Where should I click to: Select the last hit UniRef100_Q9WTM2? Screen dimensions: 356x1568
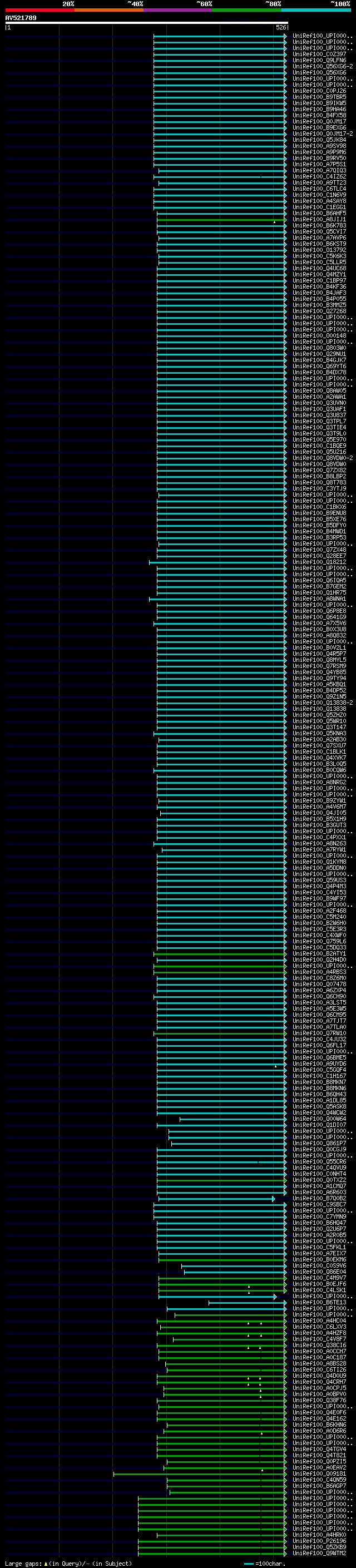tap(319, 1553)
